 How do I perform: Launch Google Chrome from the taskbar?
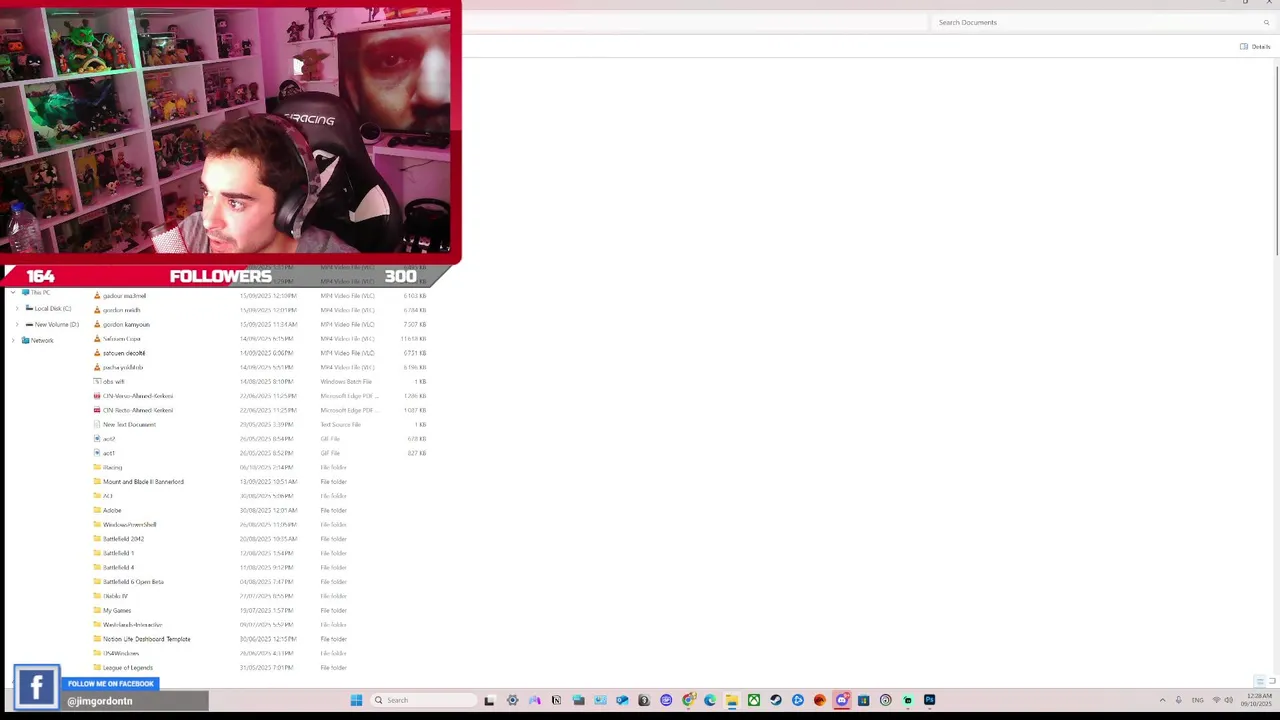[x=688, y=700]
